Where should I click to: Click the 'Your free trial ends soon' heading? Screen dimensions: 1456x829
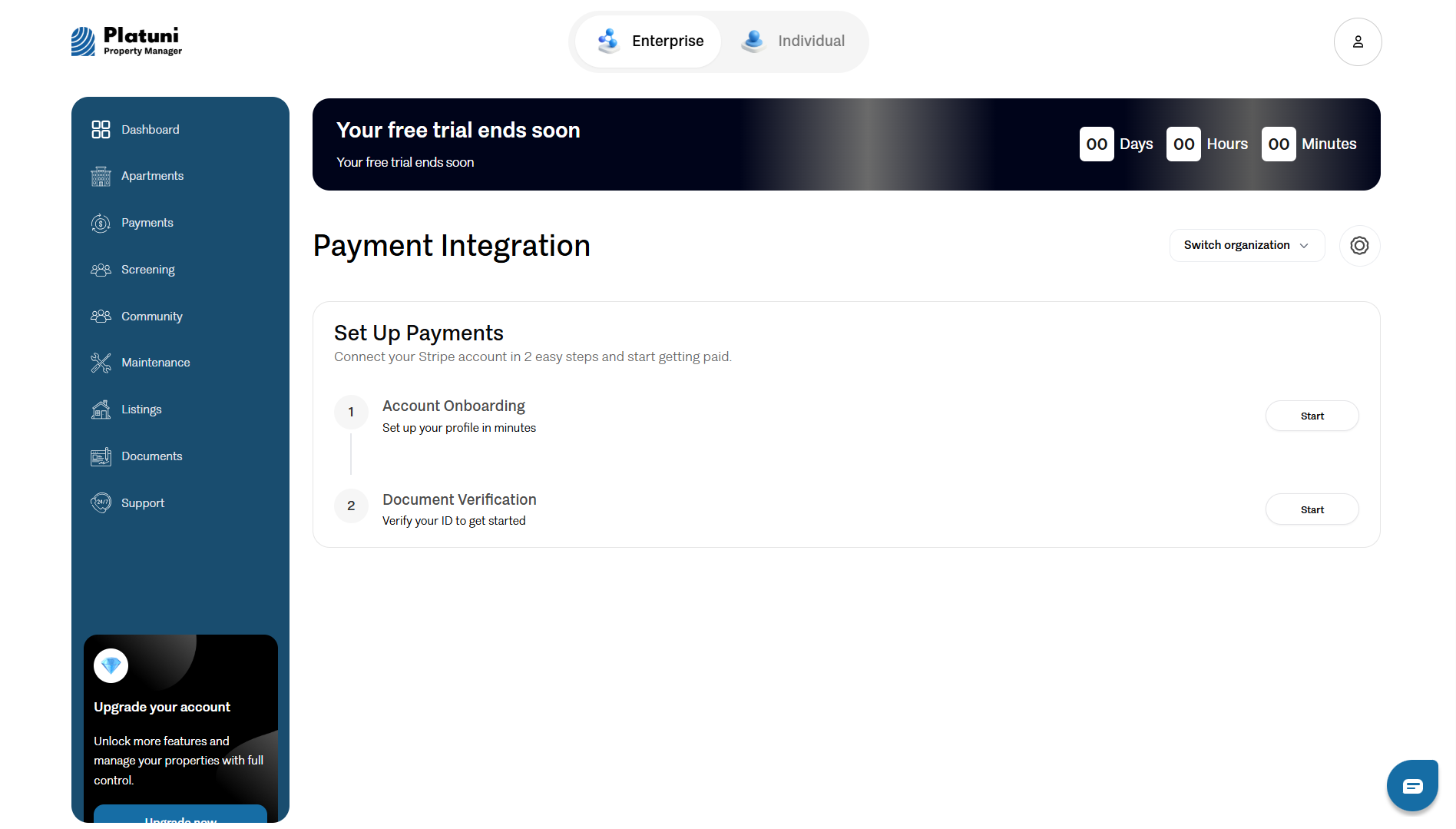[x=458, y=130]
